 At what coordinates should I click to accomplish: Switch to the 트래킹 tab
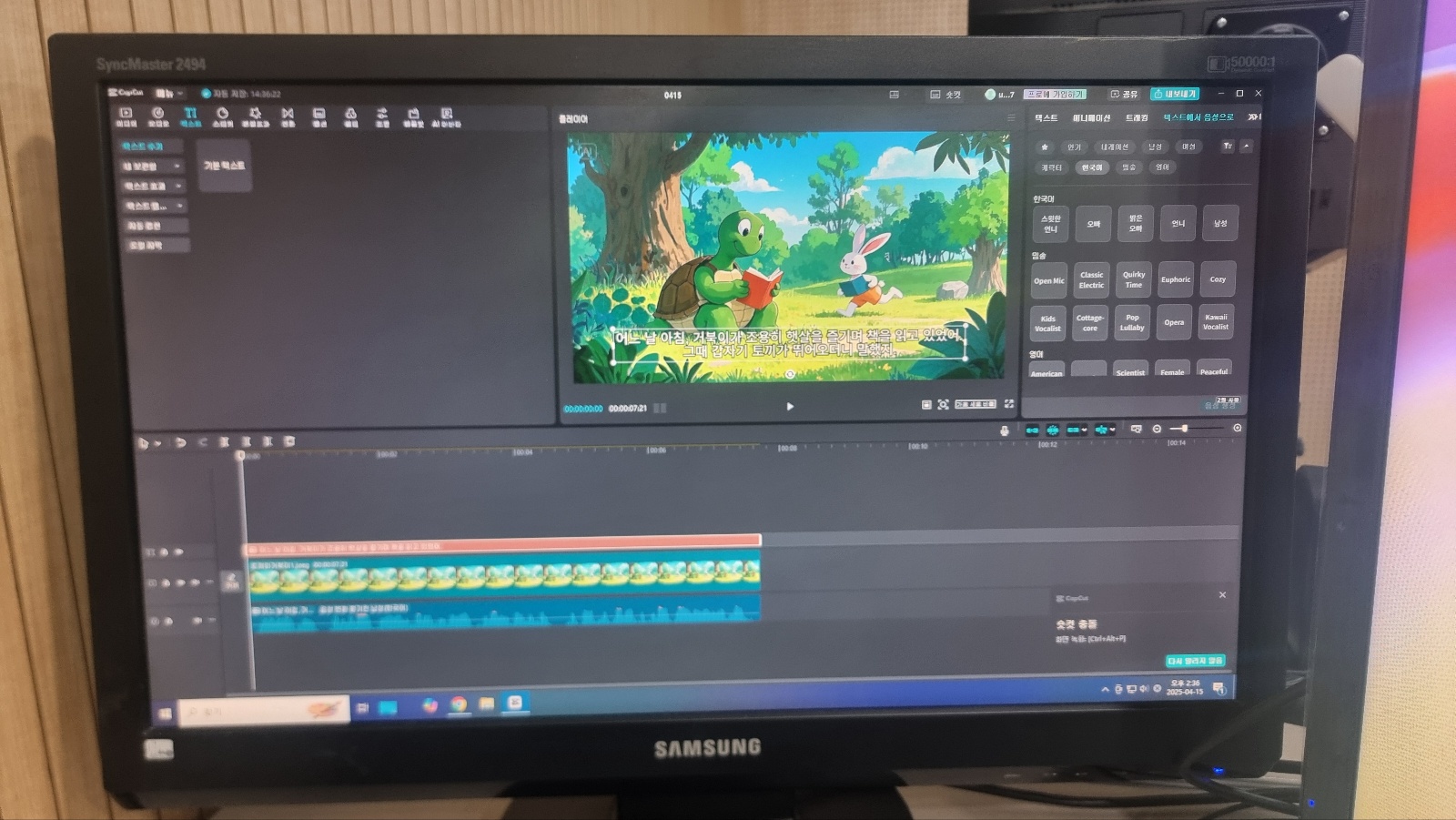point(1137,118)
